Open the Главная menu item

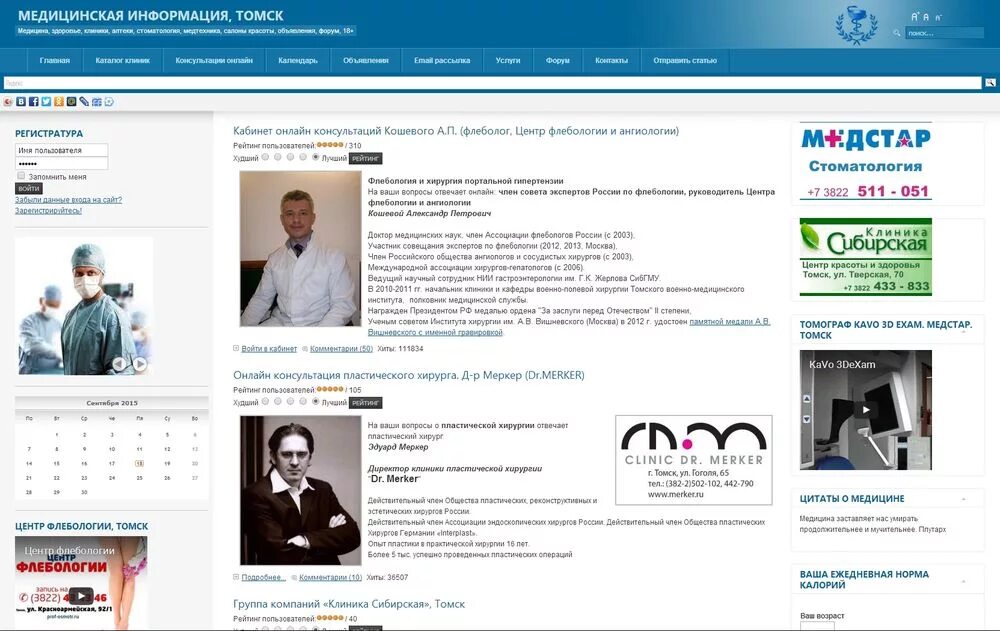pyautogui.click(x=55, y=61)
